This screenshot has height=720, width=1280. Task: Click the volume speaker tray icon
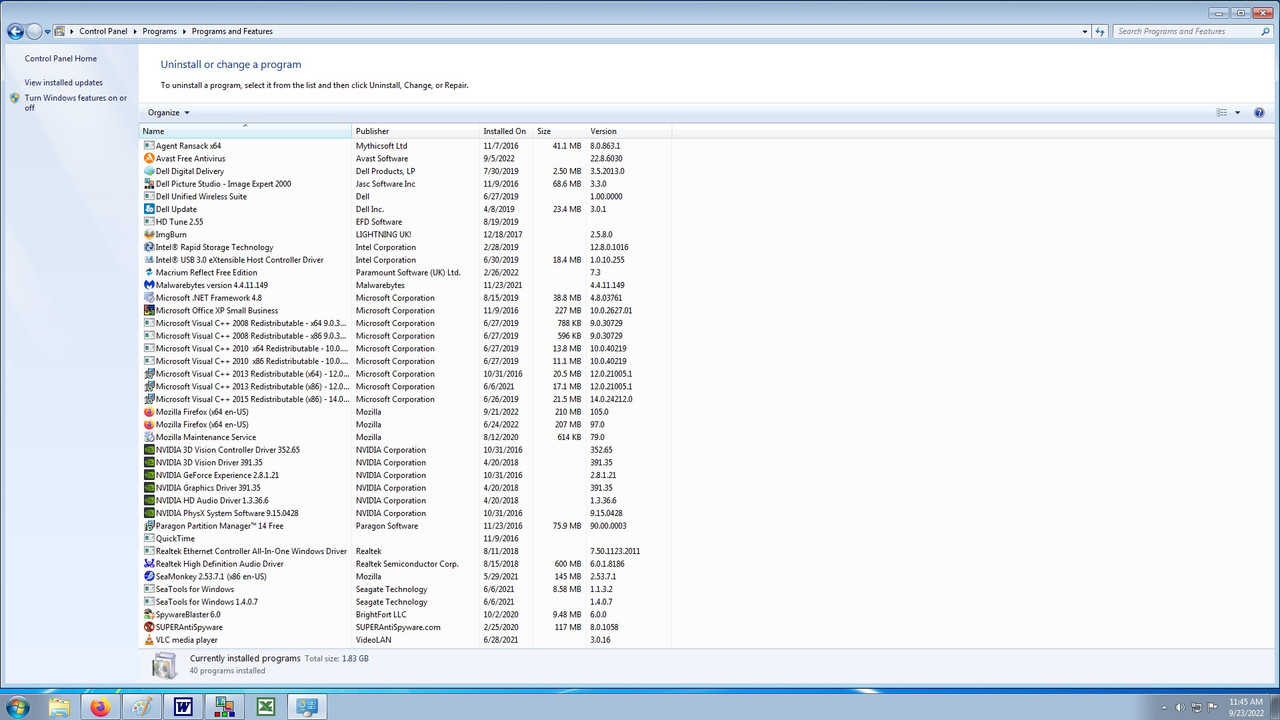[1179, 707]
